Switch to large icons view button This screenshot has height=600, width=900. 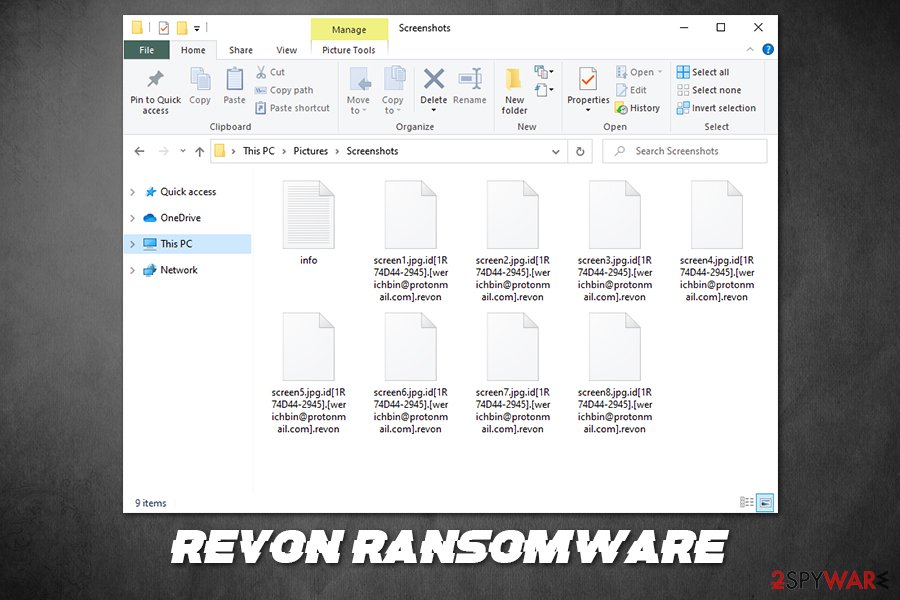[765, 502]
